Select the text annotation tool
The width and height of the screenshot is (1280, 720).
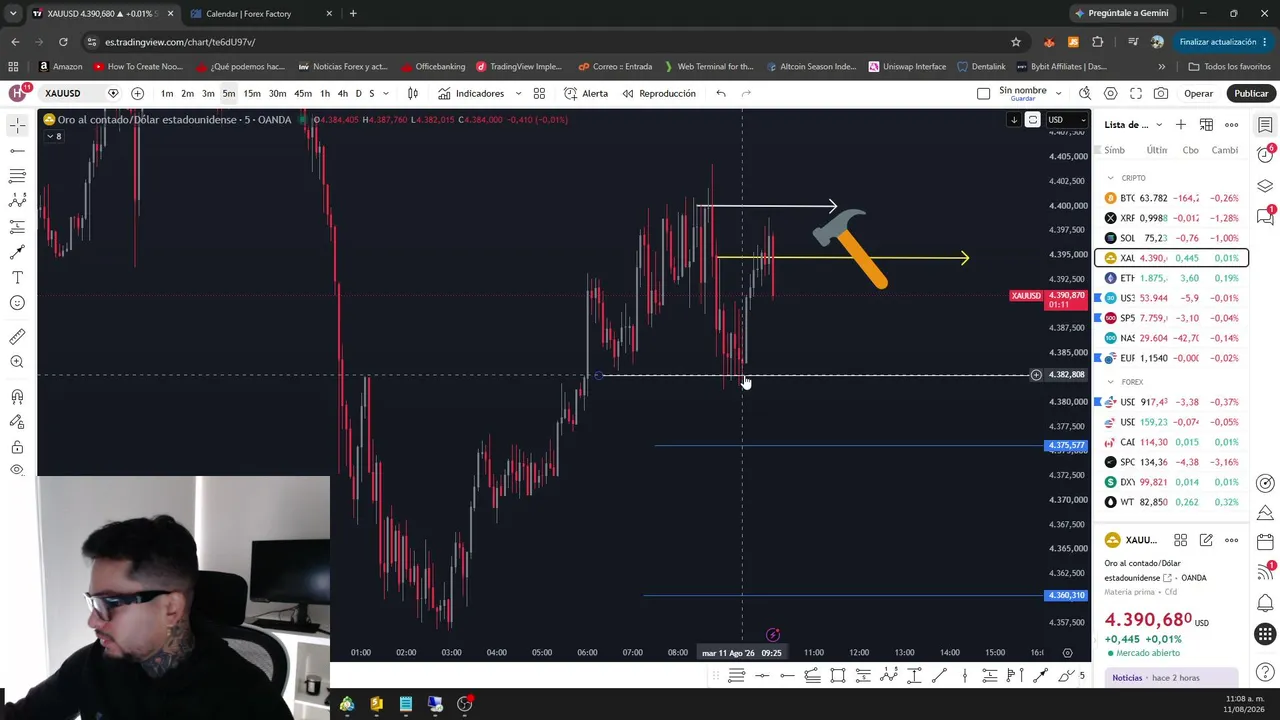pyautogui.click(x=17, y=277)
